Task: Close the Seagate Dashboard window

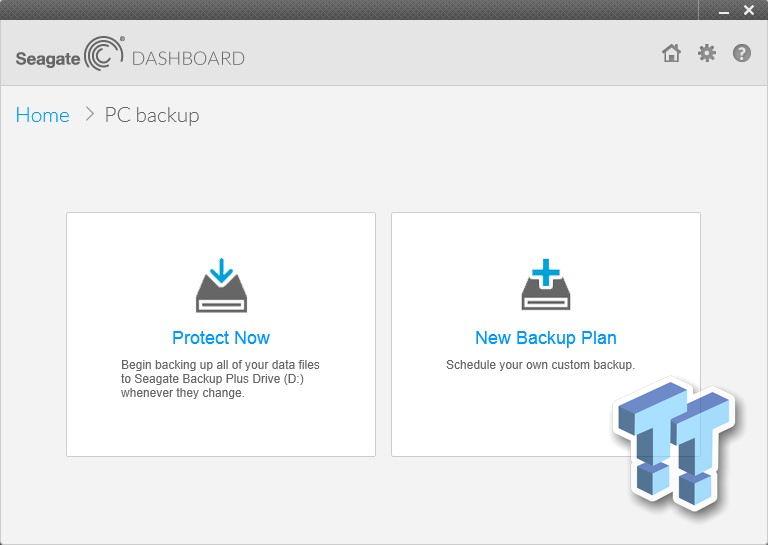Action: [749, 10]
